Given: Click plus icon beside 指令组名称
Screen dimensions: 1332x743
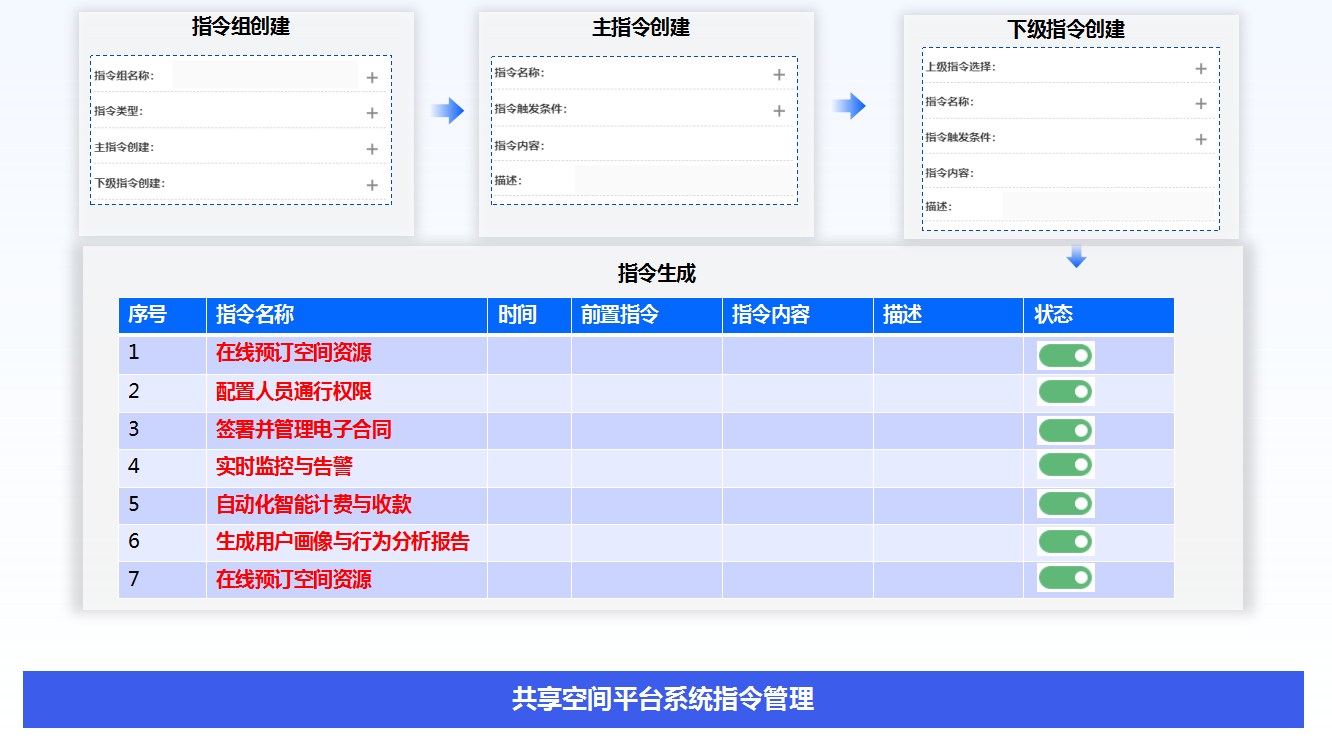Looking at the screenshot, I should pos(372,77).
